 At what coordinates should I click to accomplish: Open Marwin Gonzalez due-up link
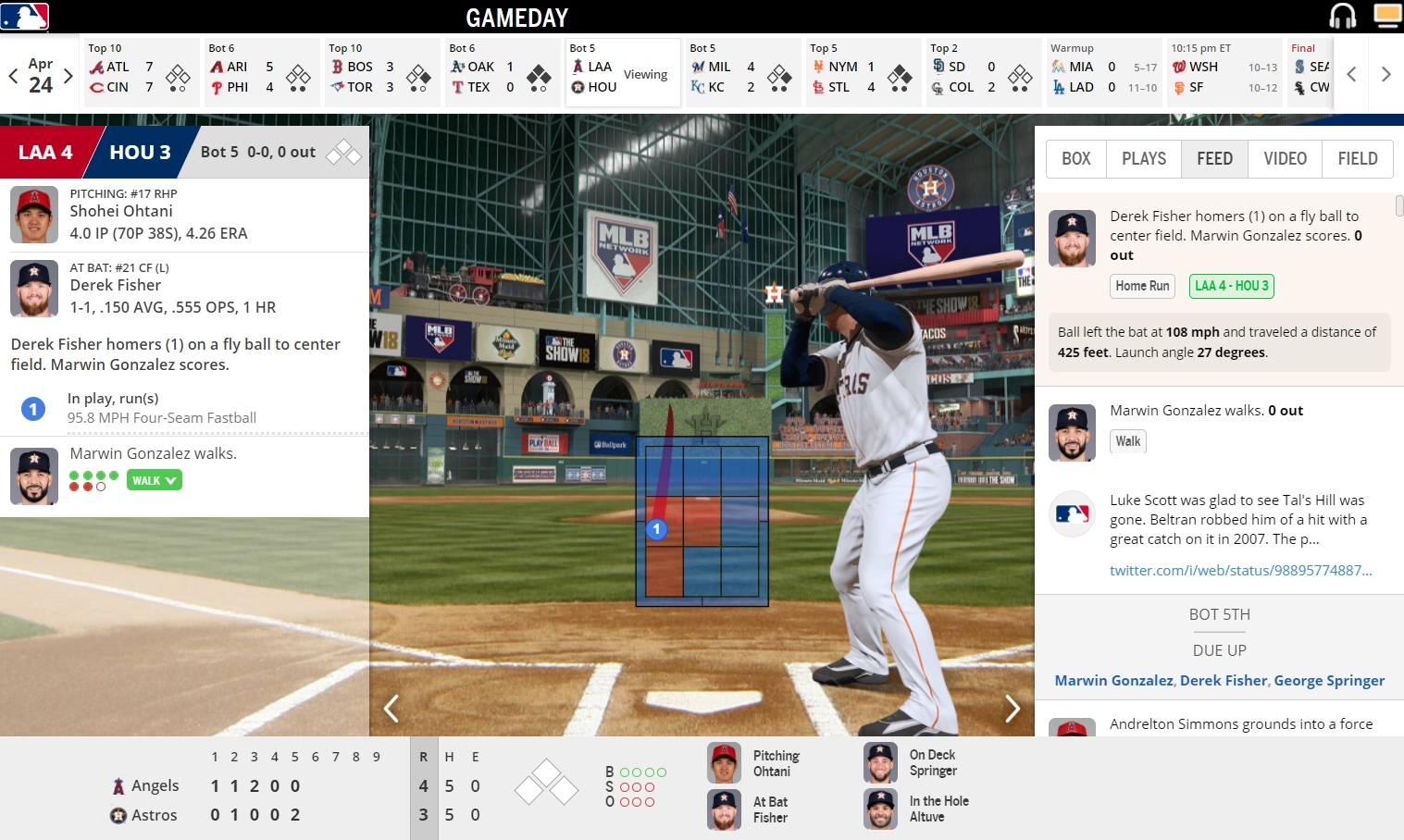1113,680
